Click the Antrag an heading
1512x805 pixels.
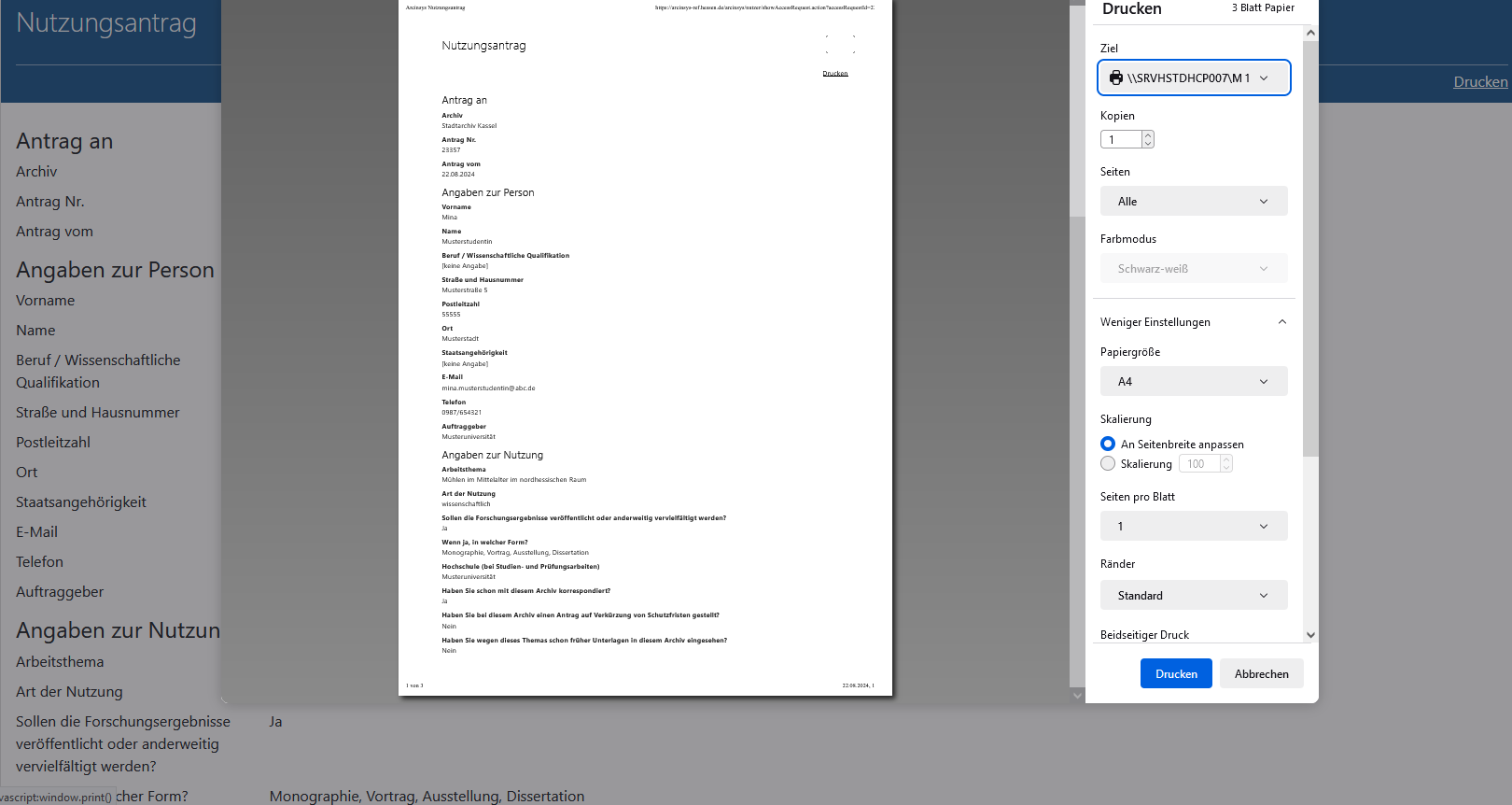[64, 141]
